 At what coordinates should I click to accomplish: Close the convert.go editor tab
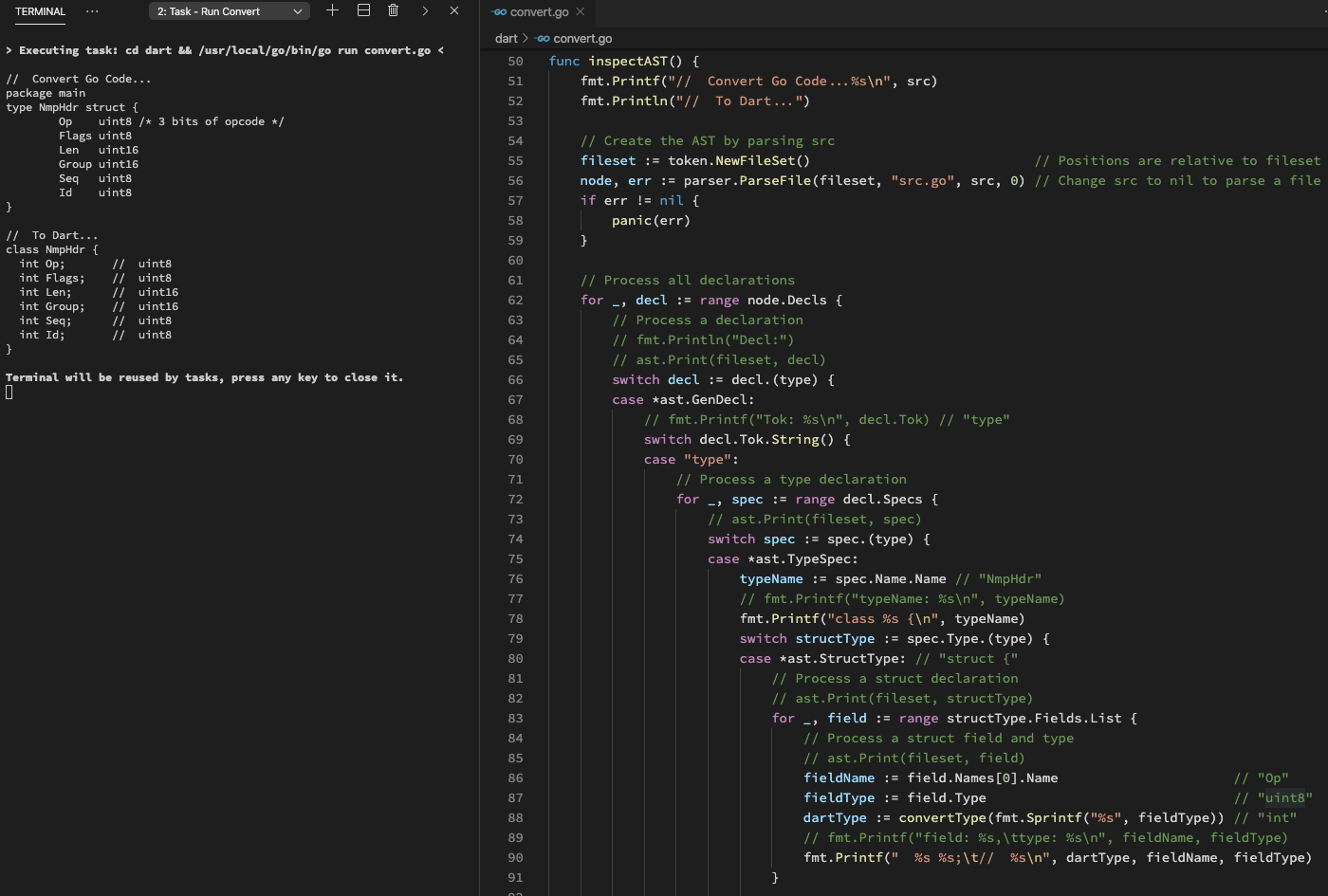[x=581, y=11]
